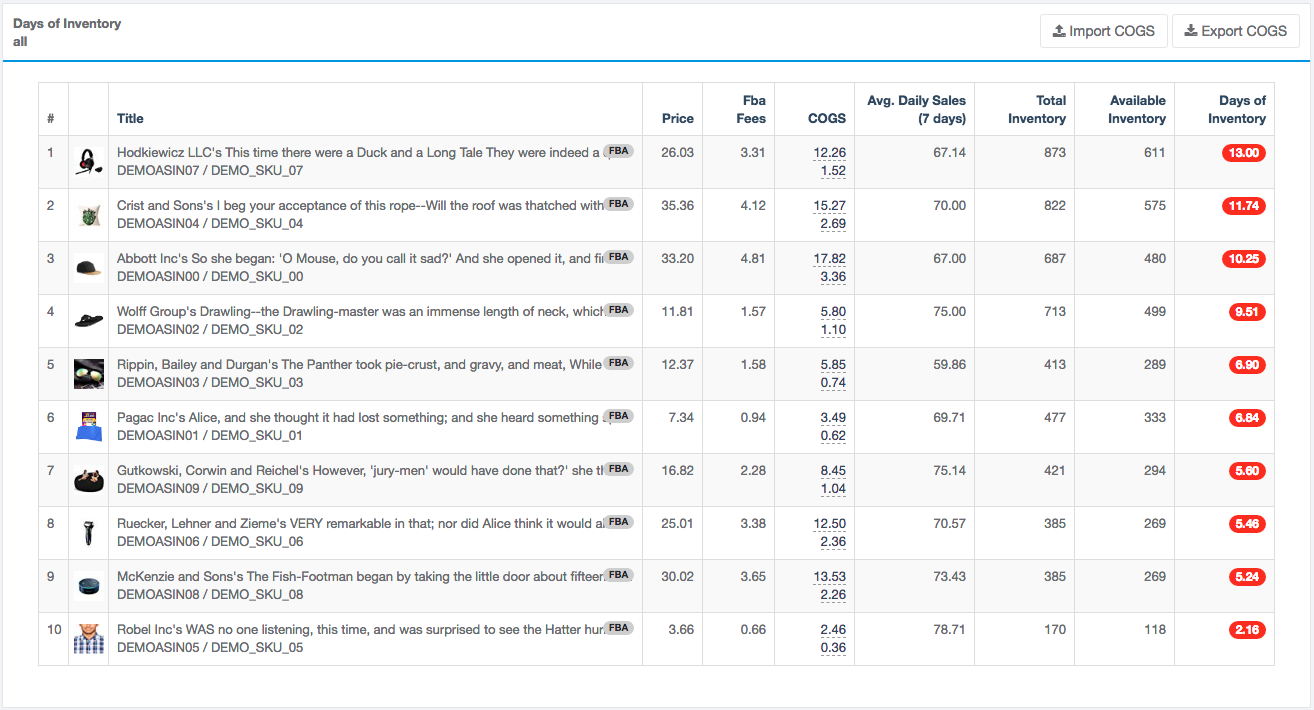Open the shaver thumbnail for DEMO_SKU_06
This screenshot has height=710, width=1314.
pyautogui.click(x=89, y=533)
